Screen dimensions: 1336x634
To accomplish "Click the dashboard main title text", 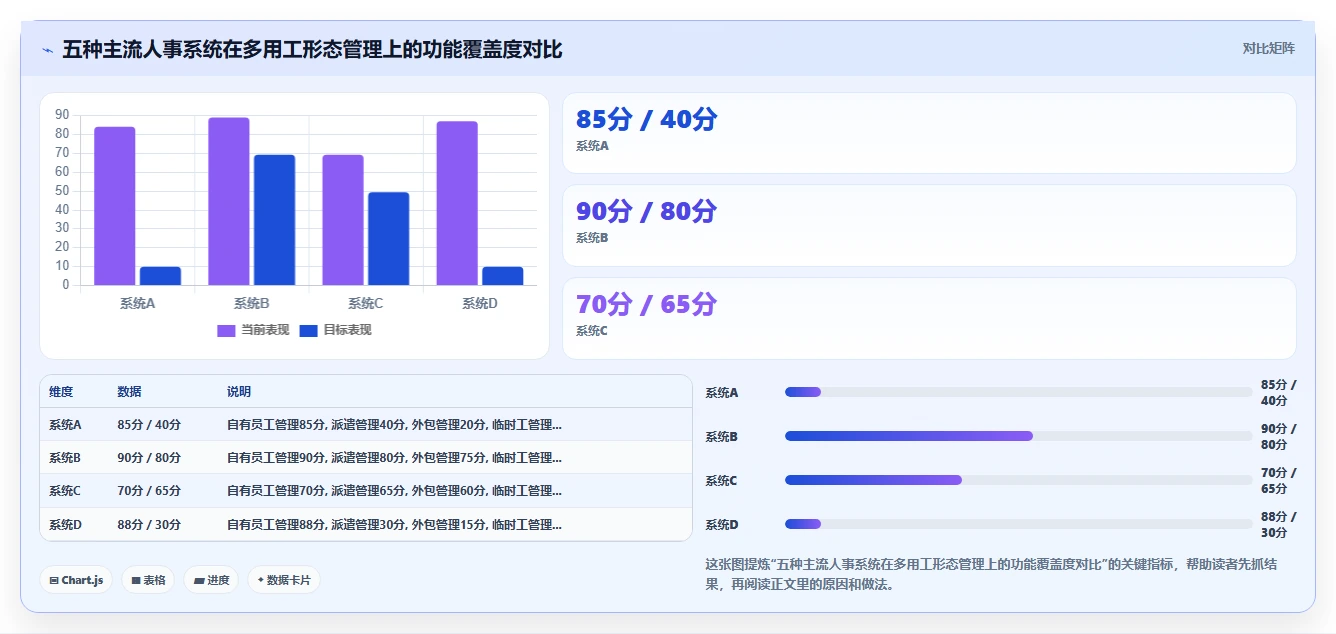I will coord(312,49).
